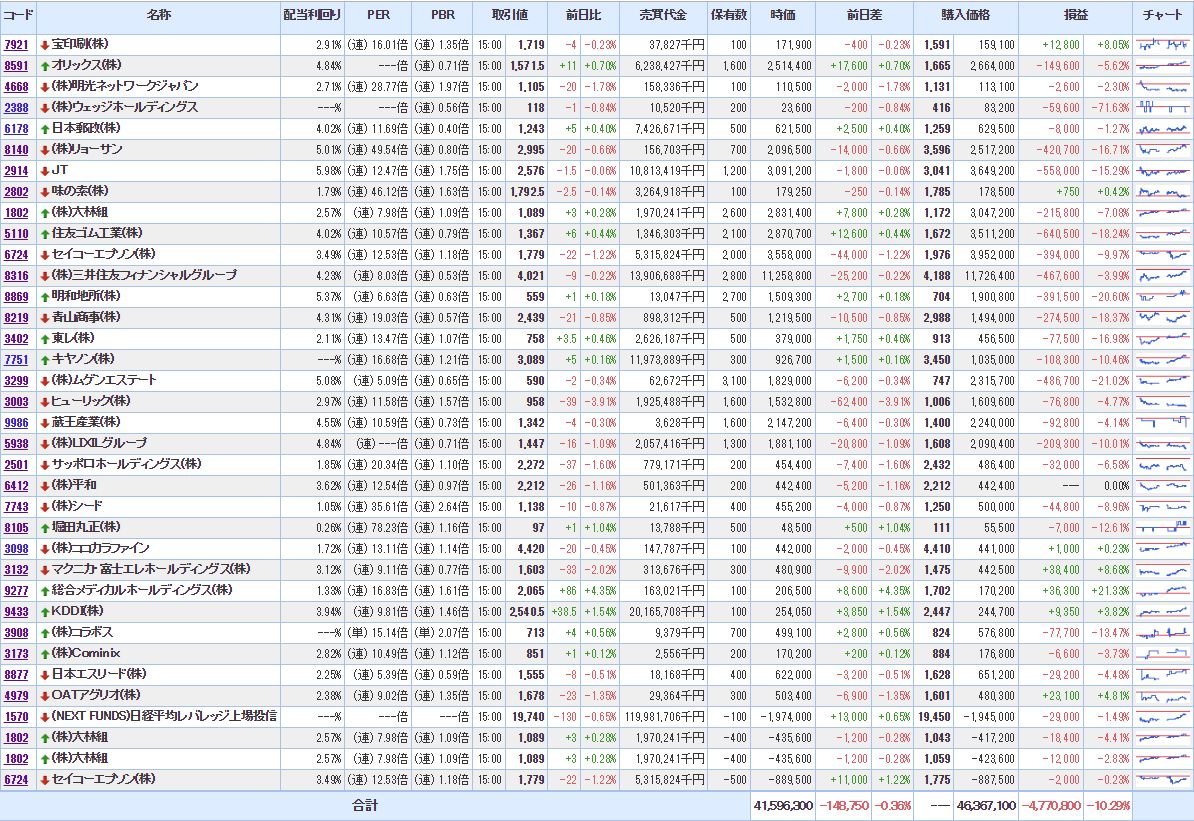Click the green up arrow beside オリックス(株)
Image resolution: width=1194 pixels, height=821 pixels.
[44, 66]
